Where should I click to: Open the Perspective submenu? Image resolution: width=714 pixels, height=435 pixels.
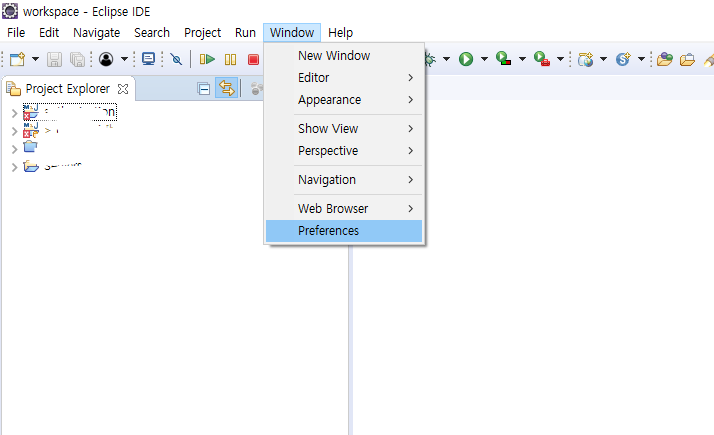pos(344,151)
